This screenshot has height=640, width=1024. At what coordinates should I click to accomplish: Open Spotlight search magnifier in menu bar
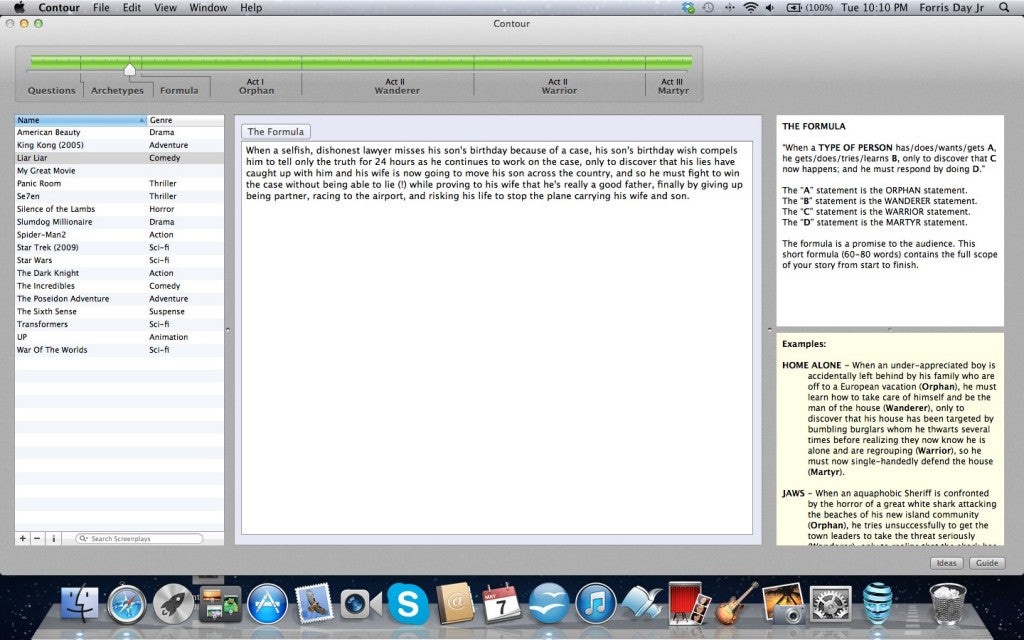(1004, 8)
